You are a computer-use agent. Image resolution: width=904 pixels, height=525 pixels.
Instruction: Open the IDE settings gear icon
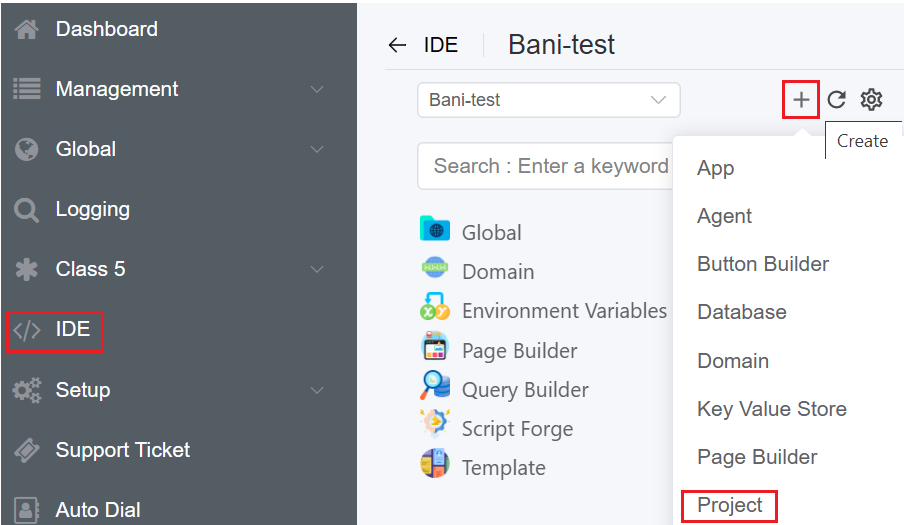pyautogui.click(x=871, y=100)
